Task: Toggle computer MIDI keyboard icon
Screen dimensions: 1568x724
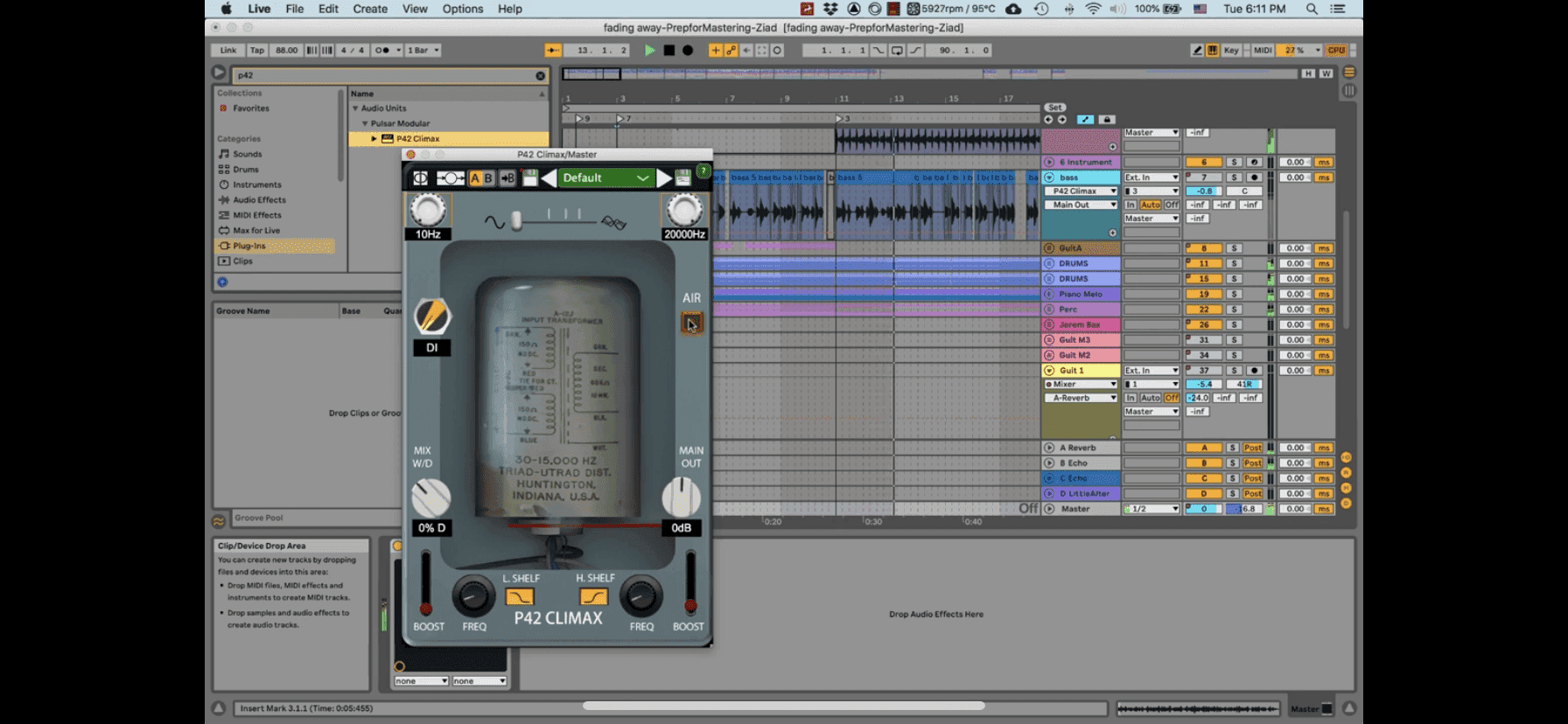Action: coord(1212,50)
